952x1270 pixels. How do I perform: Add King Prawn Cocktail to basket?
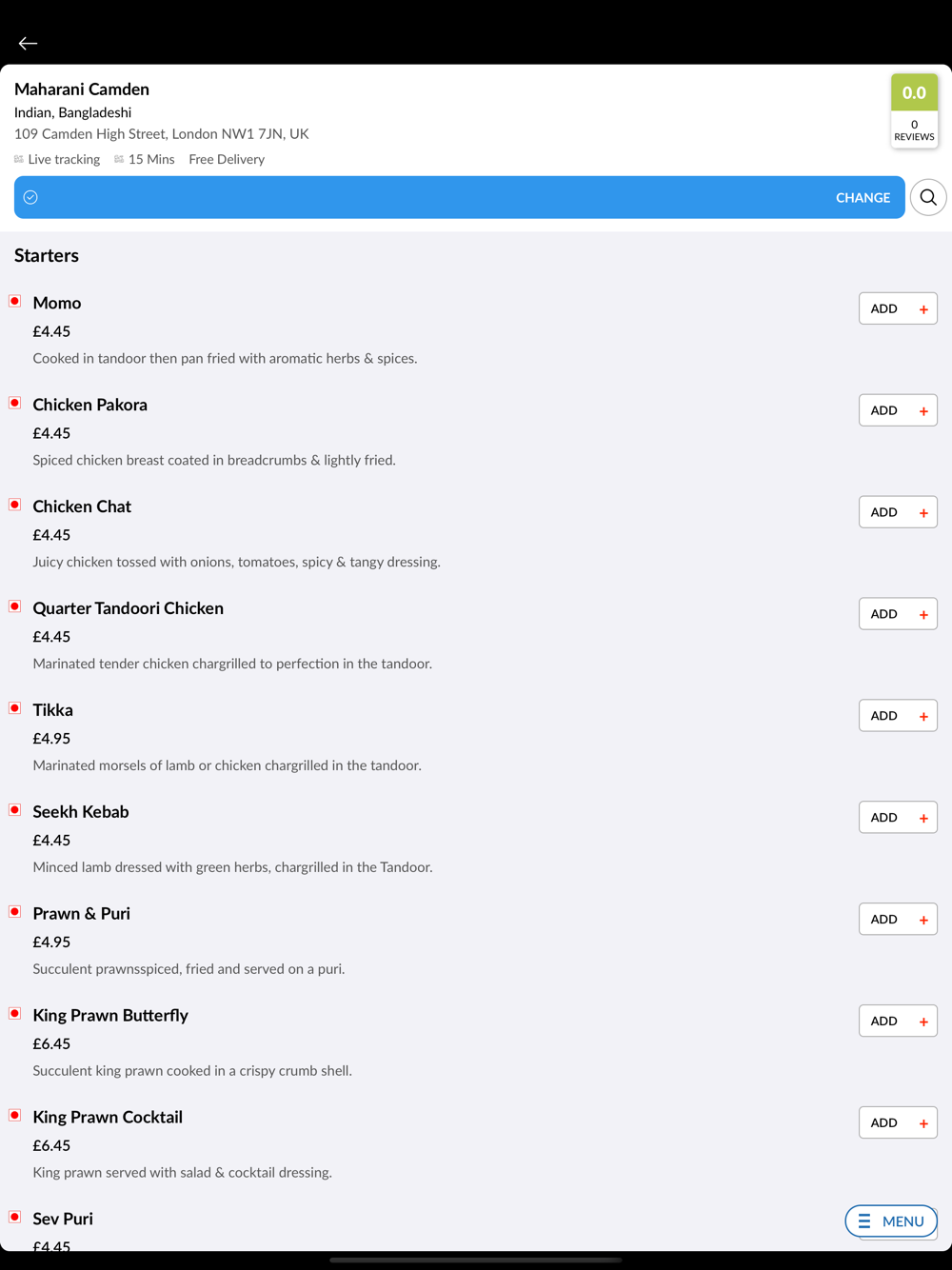coord(898,1123)
